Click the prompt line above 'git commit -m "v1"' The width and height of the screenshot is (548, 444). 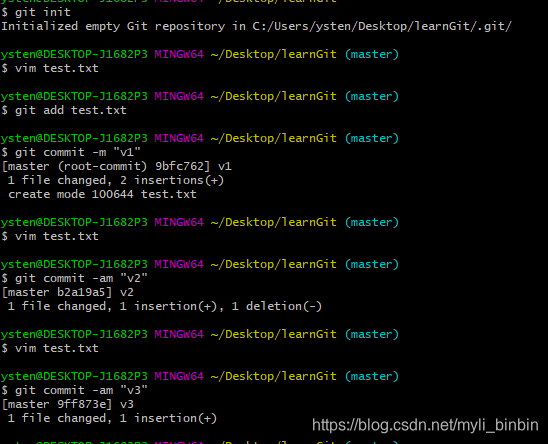(200, 138)
